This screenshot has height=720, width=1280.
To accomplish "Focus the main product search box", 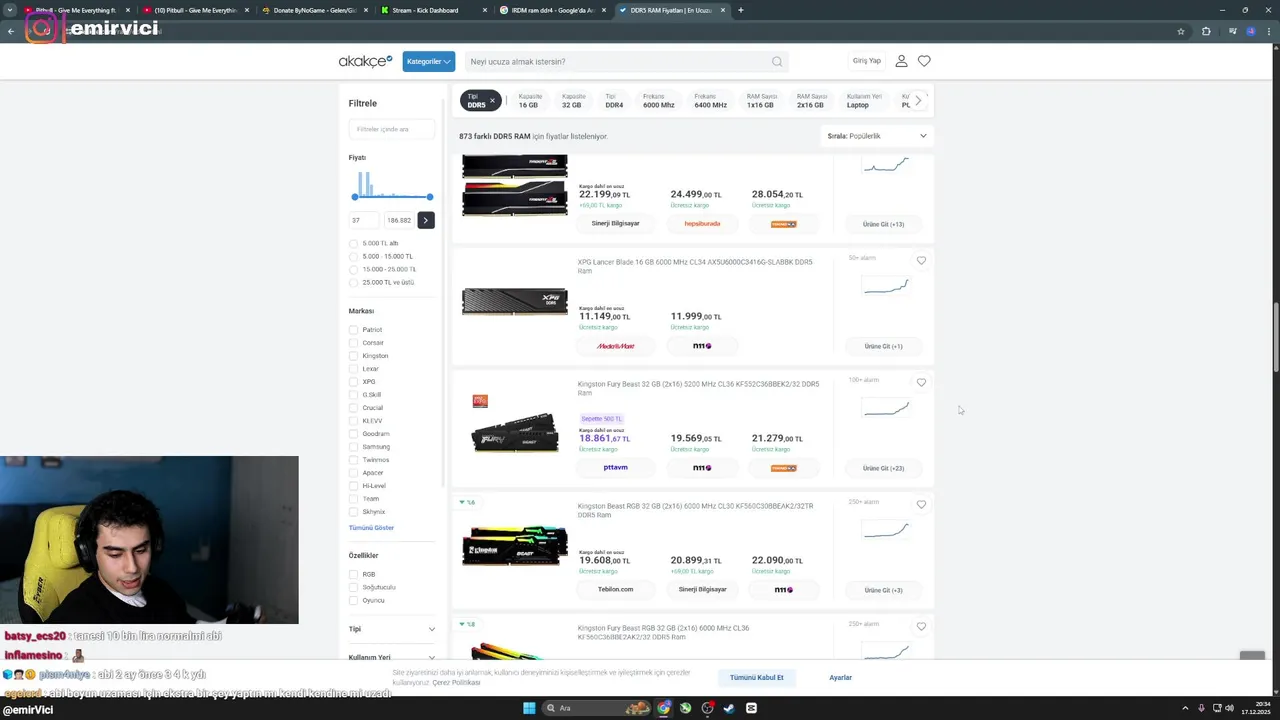I will [627, 62].
